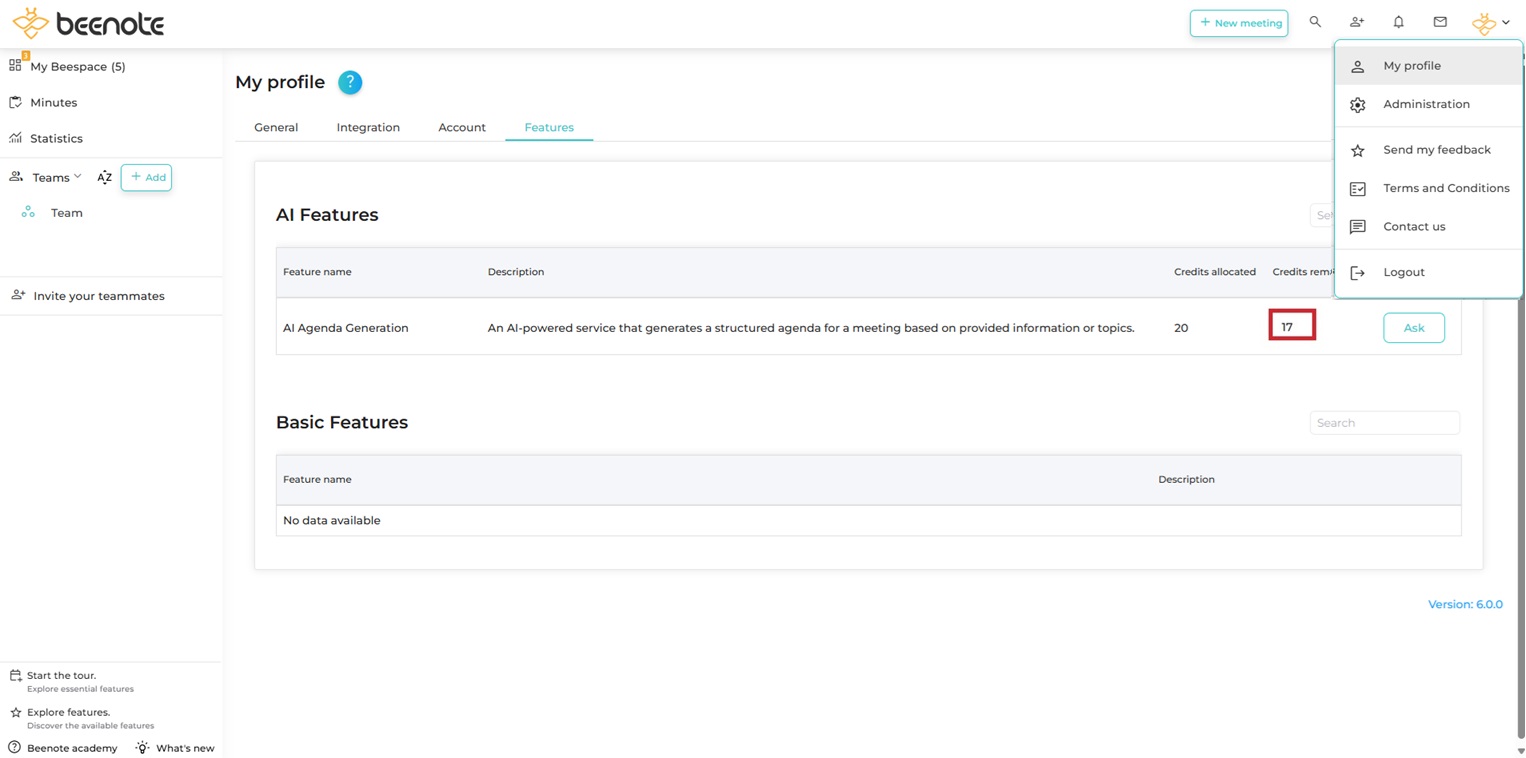Open the General tab

[x=276, y=128]
